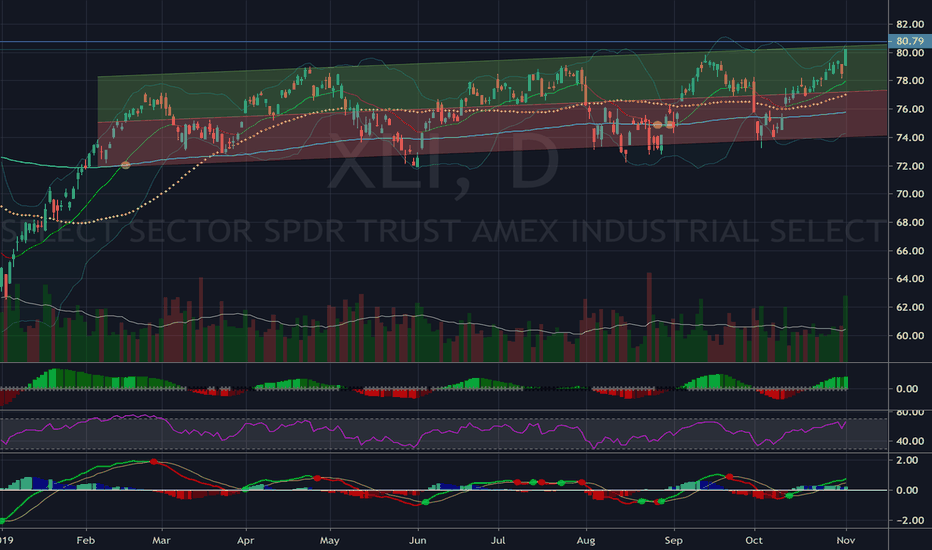
Task: Click the Jul label on time axis
Action: [x=498, y=540]
